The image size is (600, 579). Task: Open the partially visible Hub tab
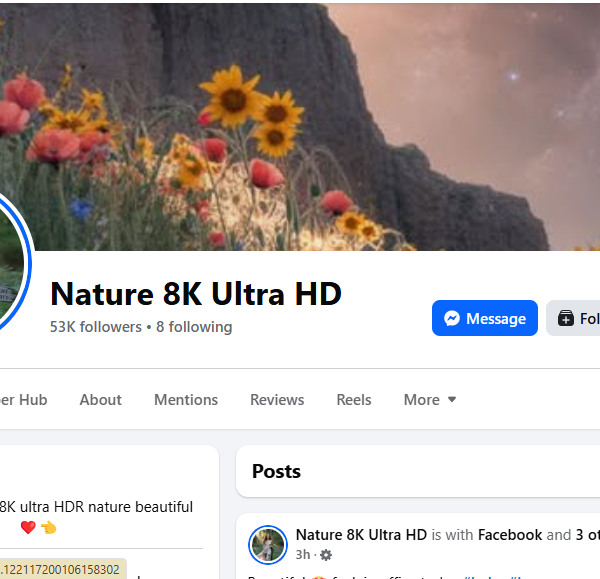tap(23, 400)
